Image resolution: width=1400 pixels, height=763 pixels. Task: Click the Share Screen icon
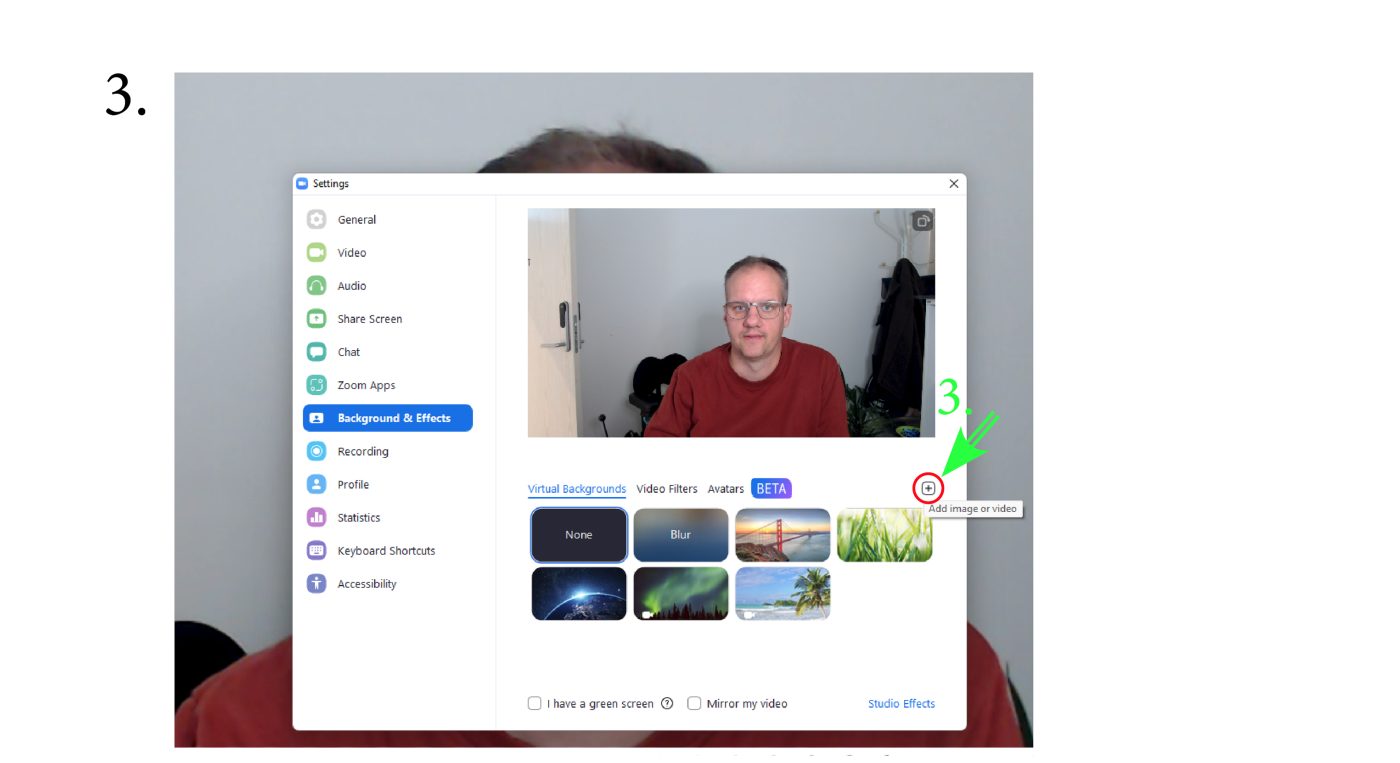(x=316, y=318)
